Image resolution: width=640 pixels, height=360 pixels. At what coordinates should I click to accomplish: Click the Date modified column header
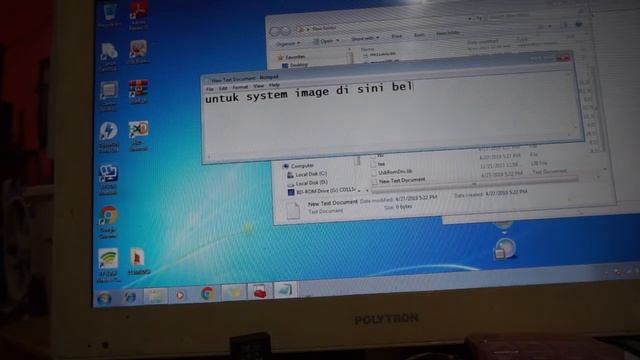483,42
